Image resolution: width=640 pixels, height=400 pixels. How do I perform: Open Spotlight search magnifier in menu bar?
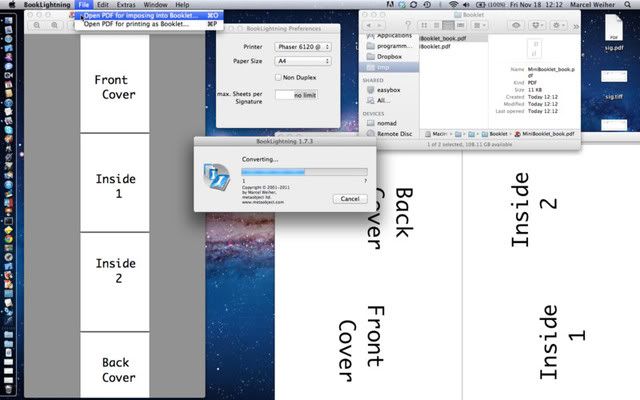click(x=627, y=5)
